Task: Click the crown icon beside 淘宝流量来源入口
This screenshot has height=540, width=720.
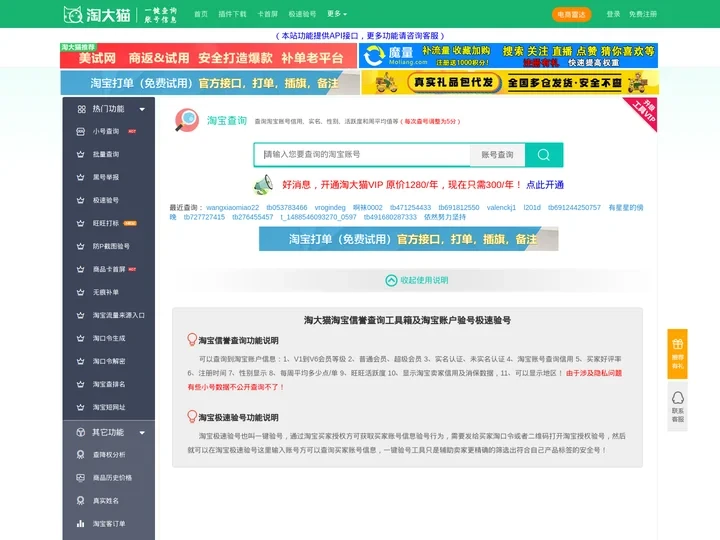Action: point(80,315)
